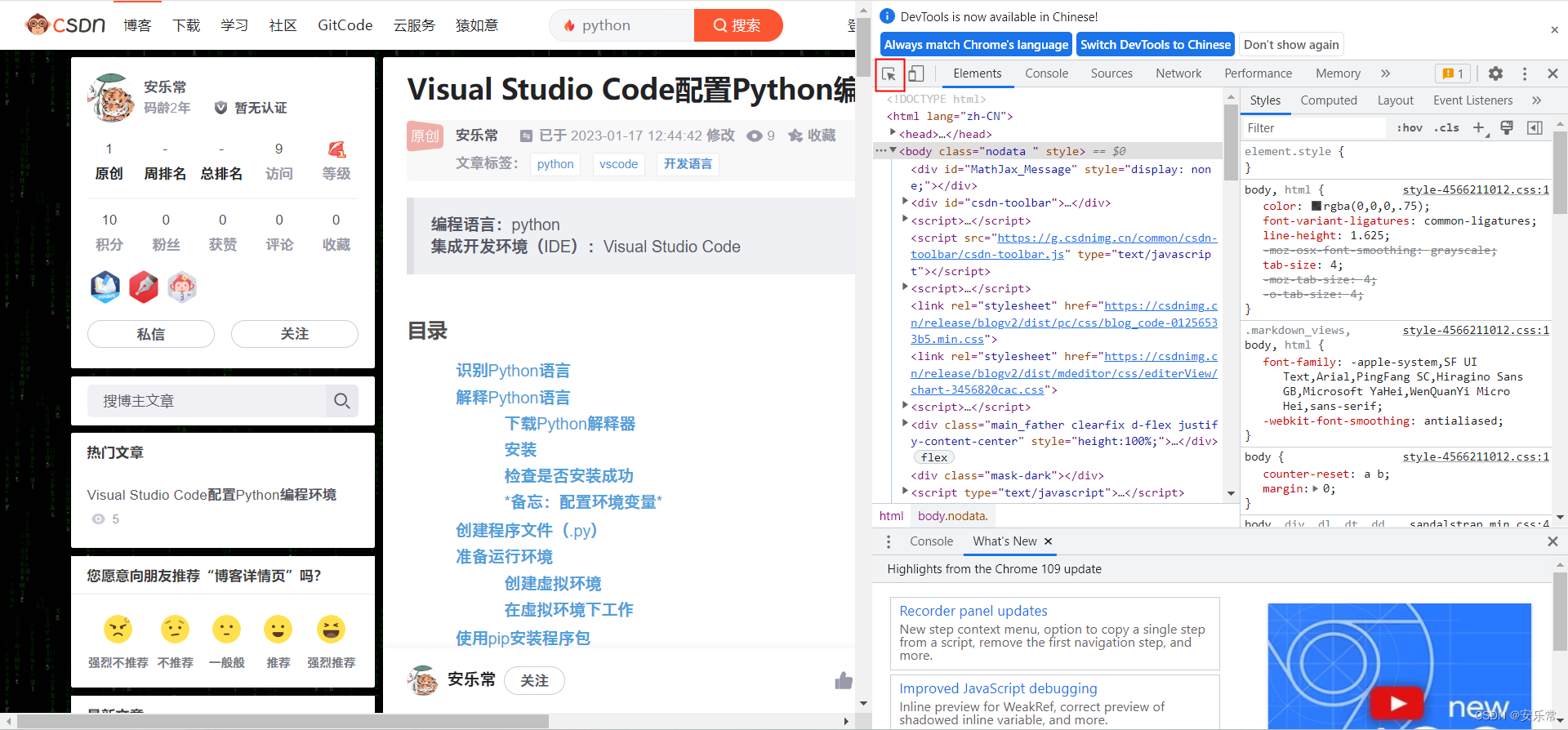Open 创建虚拟环境 table of contents link
The height and width of the screenshot is (730, 1568).
tap(553, 584)
